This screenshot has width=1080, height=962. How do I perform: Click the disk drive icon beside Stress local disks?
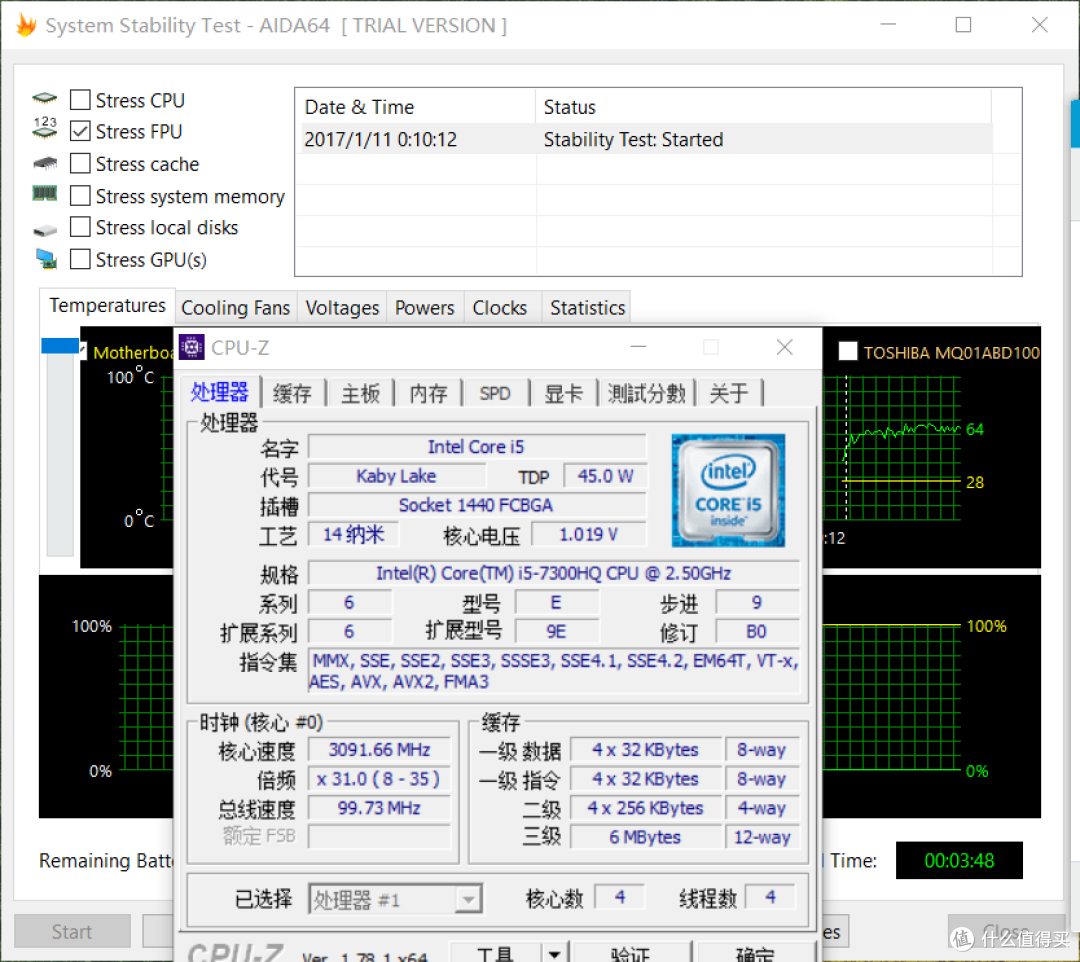tap(45, 230)
